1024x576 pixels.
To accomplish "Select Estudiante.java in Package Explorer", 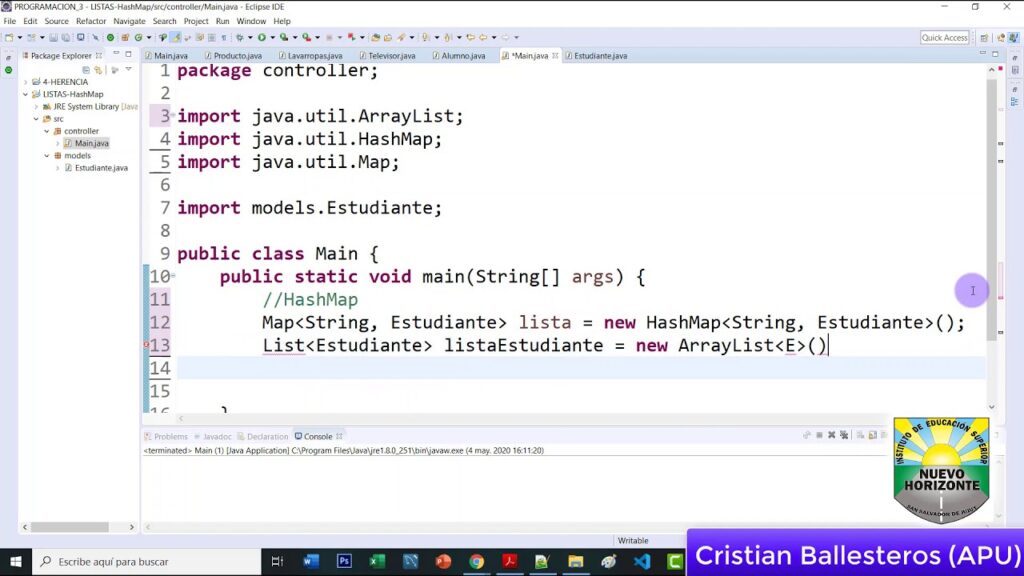I will coord(101,168).
